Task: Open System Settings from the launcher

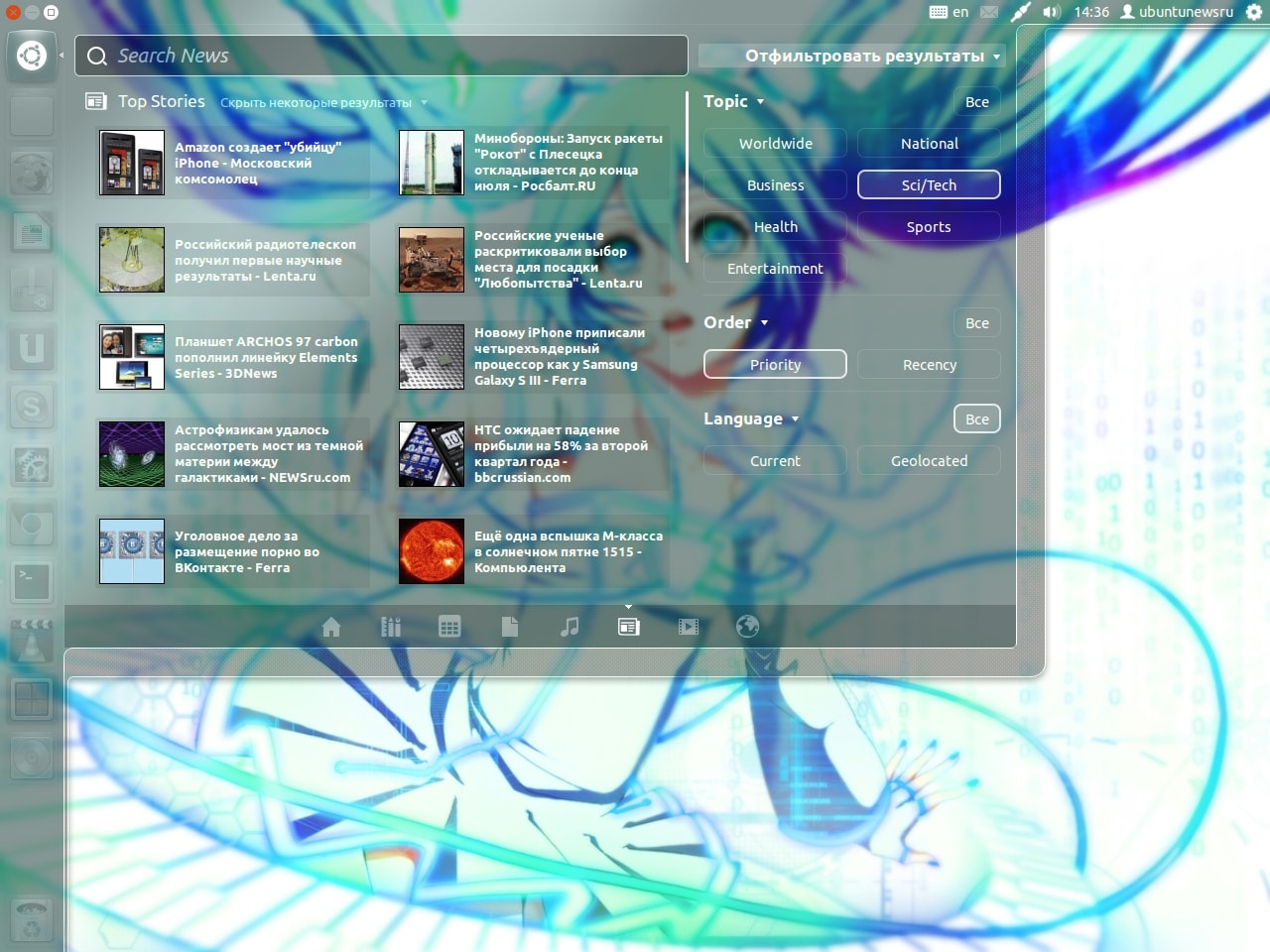Action: [32, 465]
